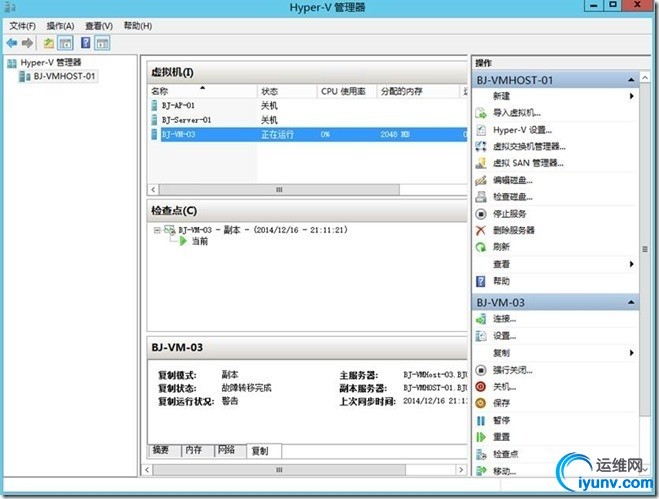Open the 查看(V) menu
The image size is (659, 499).
coord(99,26)
